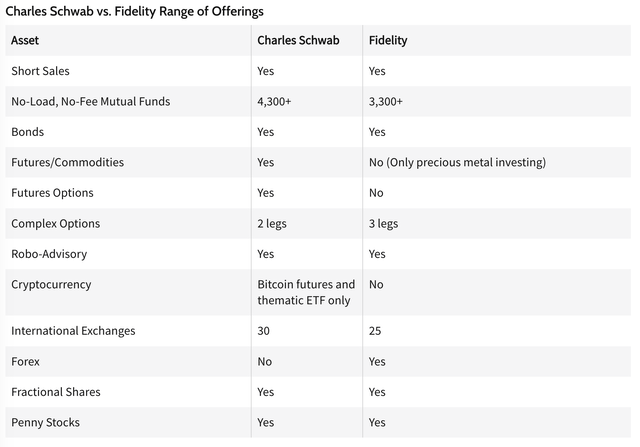Click the '3,300+' mutual funds cell
The image size is (640, 447).
coord(388,101)
